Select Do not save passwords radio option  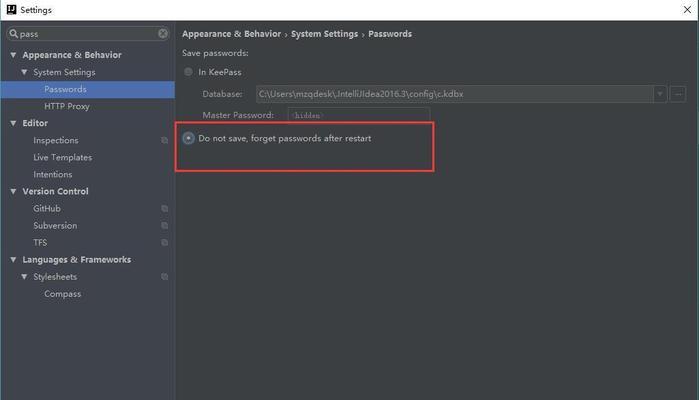[188, 138]
